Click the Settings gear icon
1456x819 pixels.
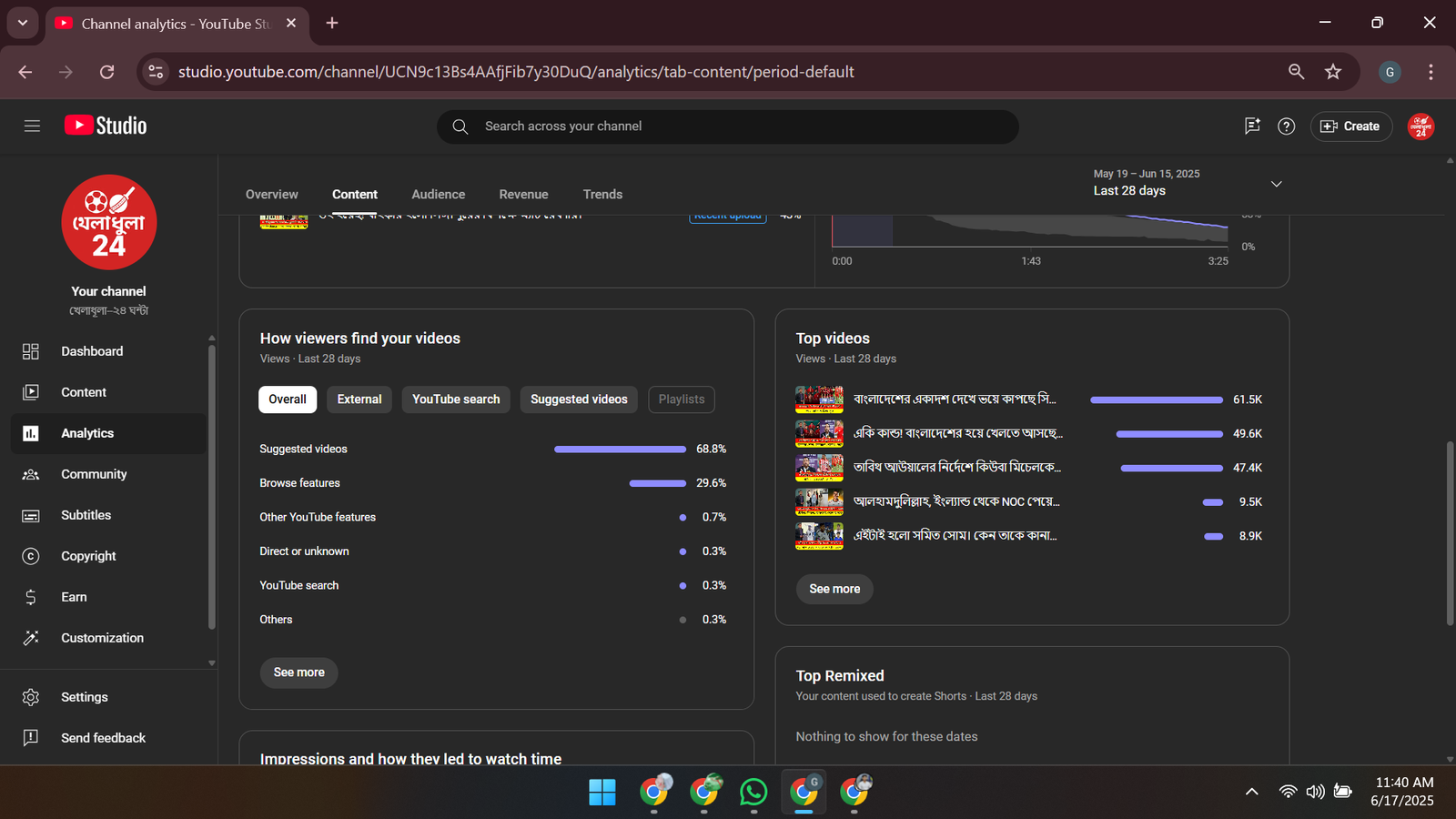click(31, 697)
